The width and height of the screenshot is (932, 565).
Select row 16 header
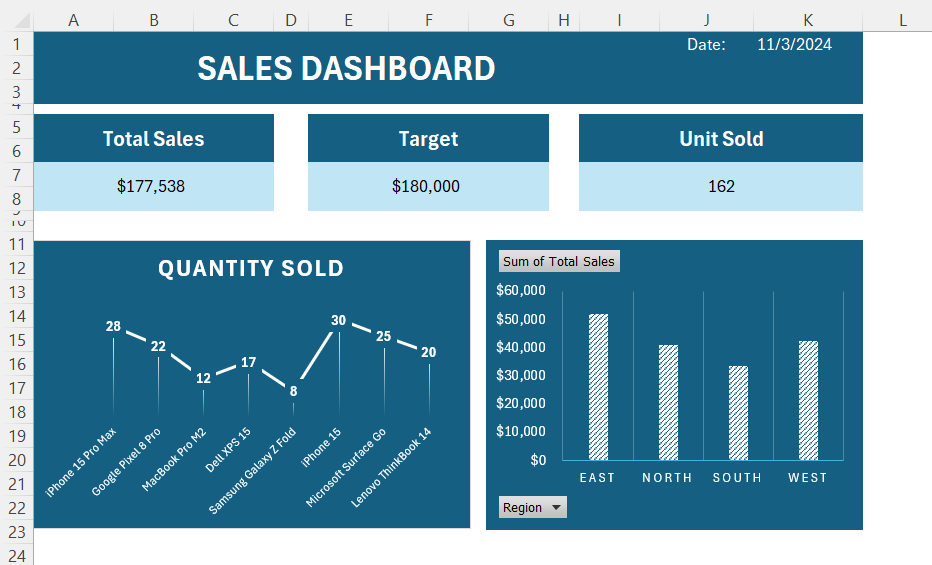(17, 364)
